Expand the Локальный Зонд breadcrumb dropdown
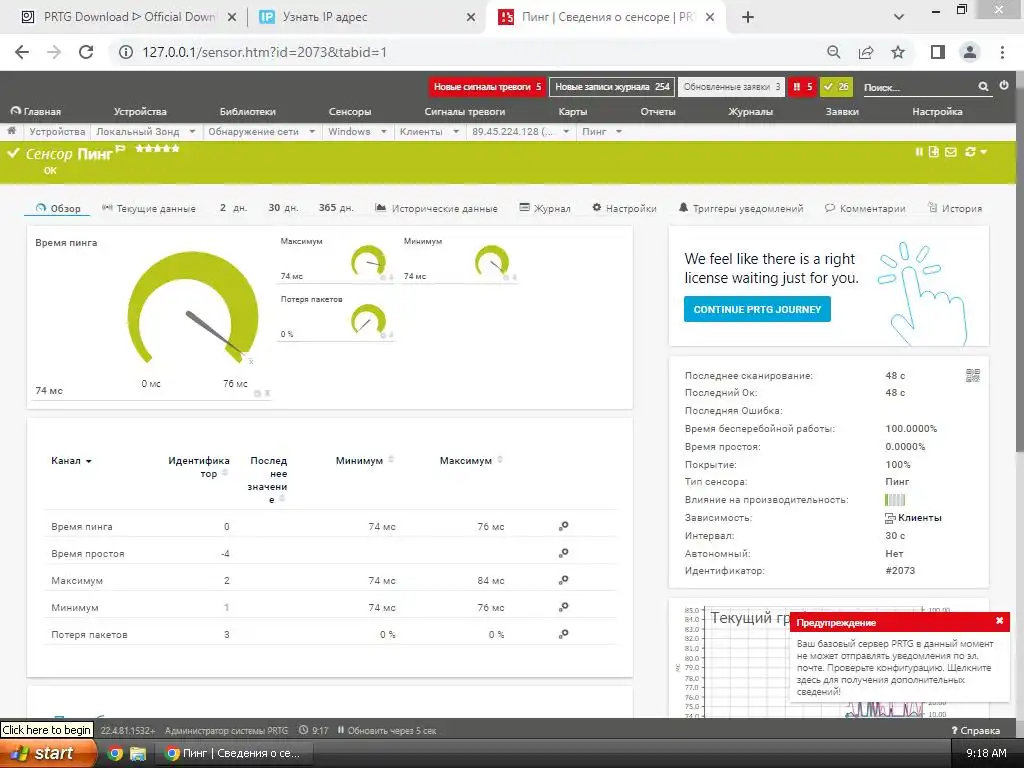This screenshot has width=1024, height=768. tap(192, 132)
